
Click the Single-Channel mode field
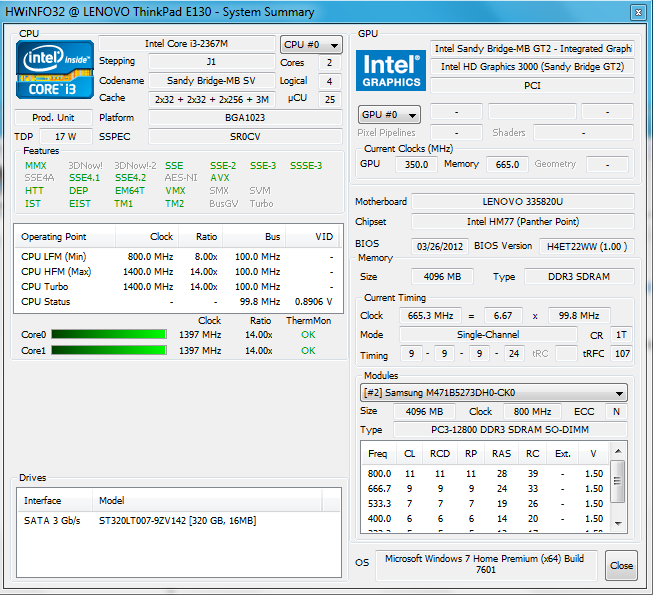(488, 334)
